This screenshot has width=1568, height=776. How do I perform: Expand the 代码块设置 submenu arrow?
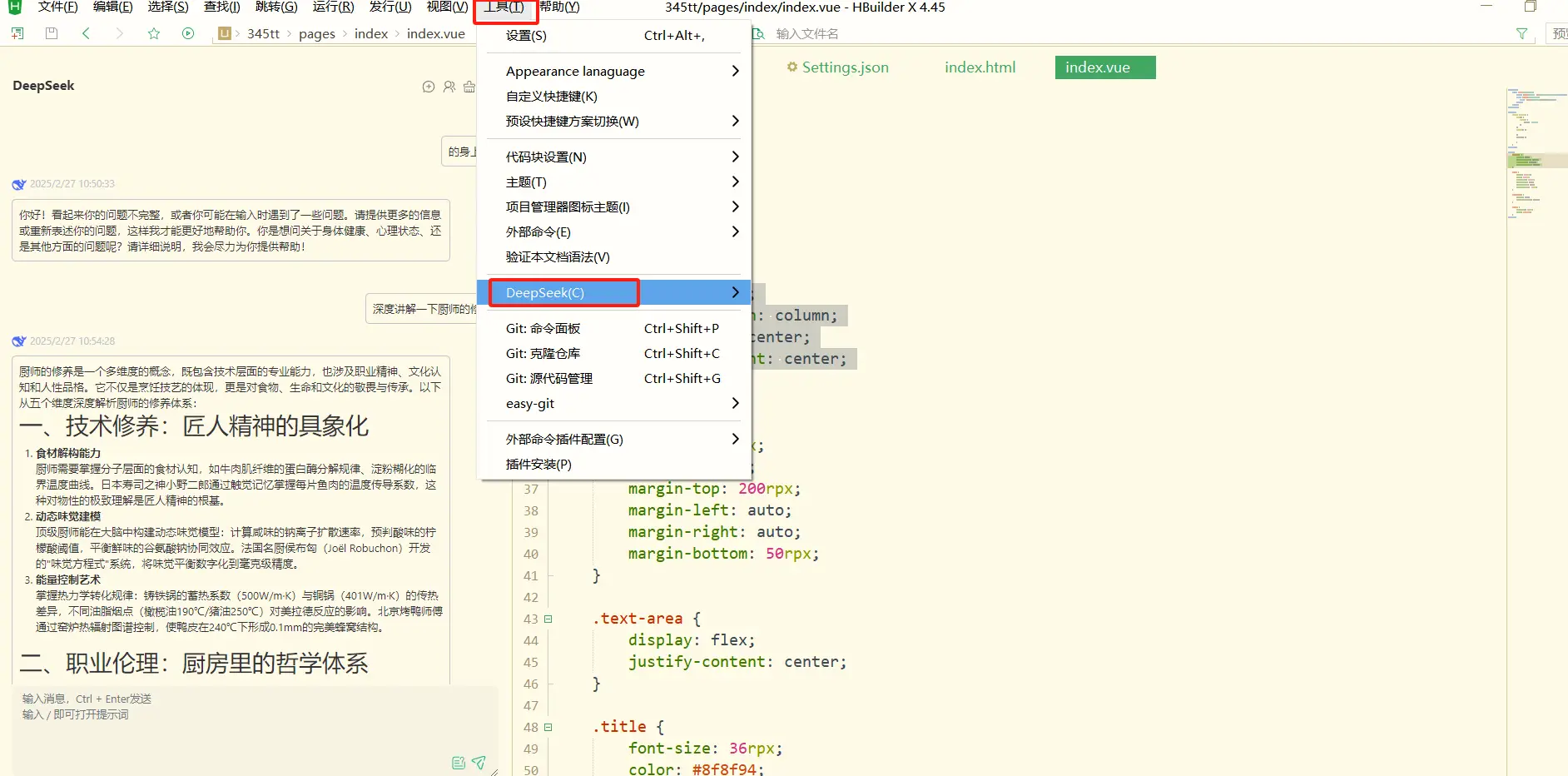[x=735, y=157]
